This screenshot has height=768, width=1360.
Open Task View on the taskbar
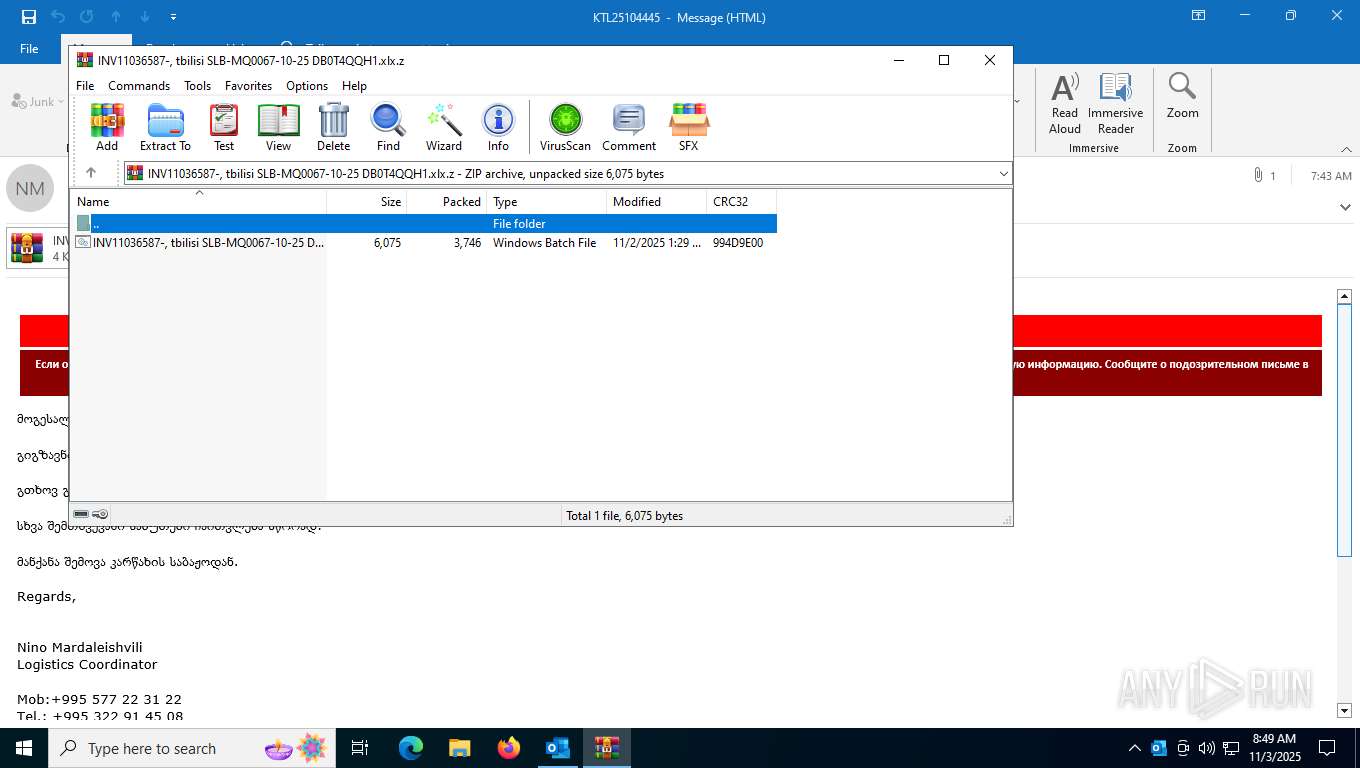coord(360,748)
